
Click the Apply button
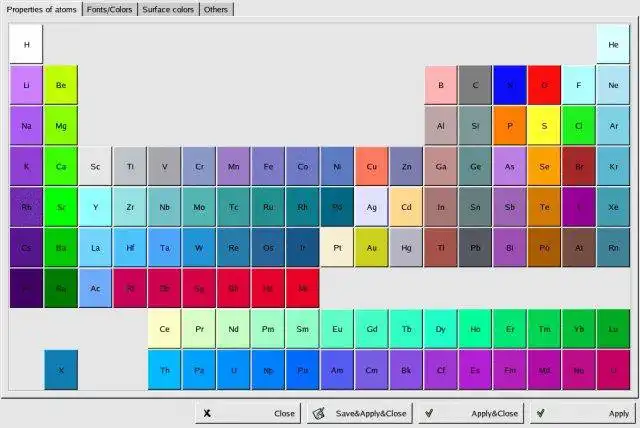583,413
